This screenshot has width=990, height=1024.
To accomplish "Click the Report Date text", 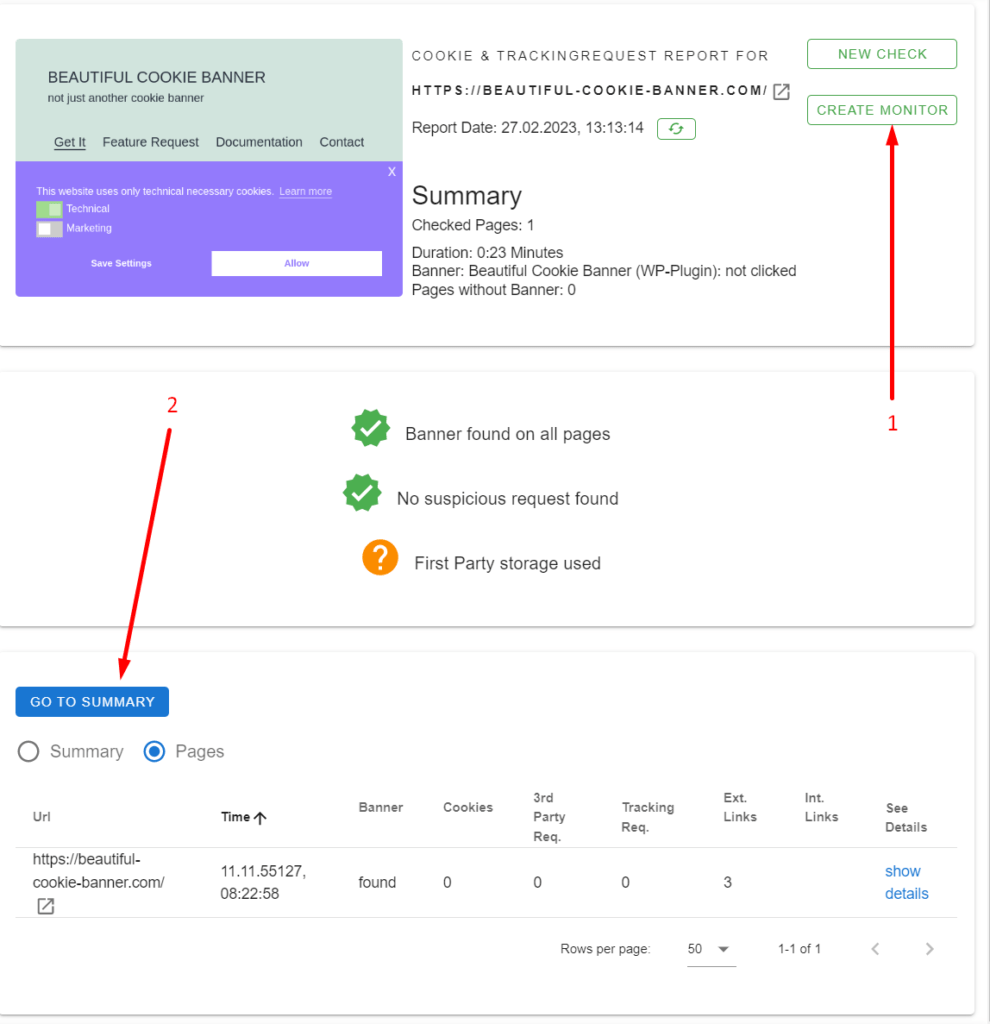I will click(528, 127).
